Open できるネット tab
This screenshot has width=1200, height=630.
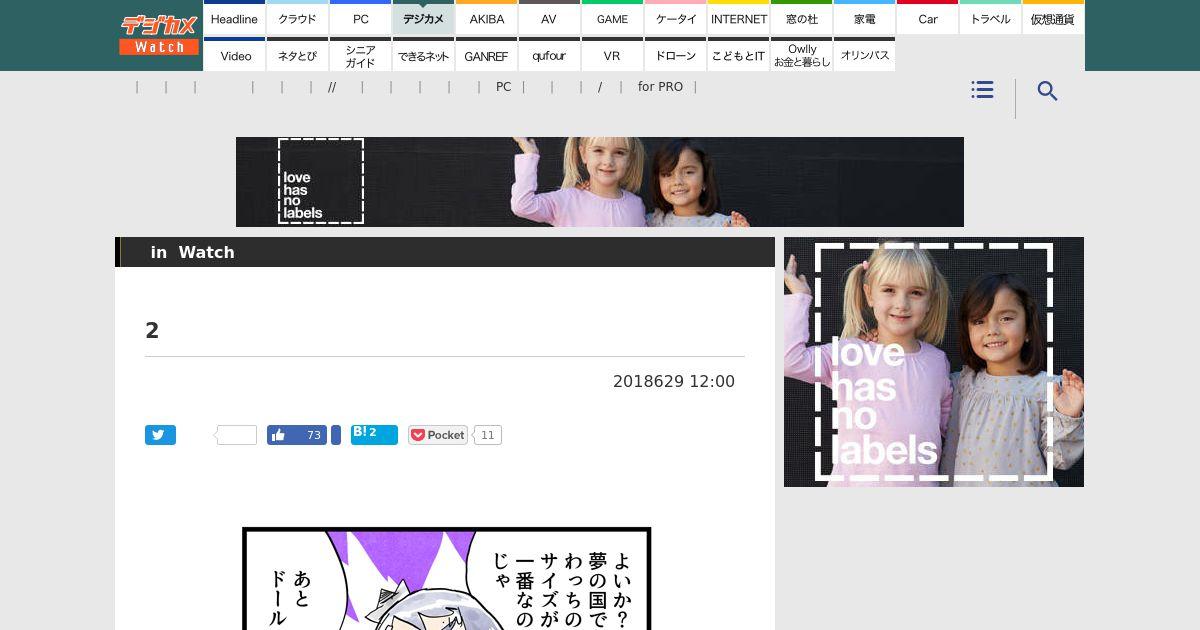pos(423,55)
